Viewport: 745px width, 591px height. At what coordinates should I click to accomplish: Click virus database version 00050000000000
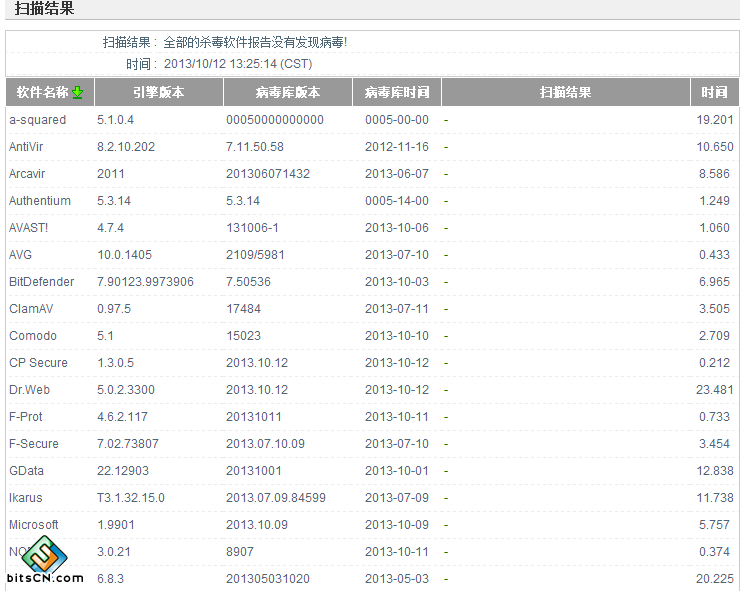click(x=275, y=120)
